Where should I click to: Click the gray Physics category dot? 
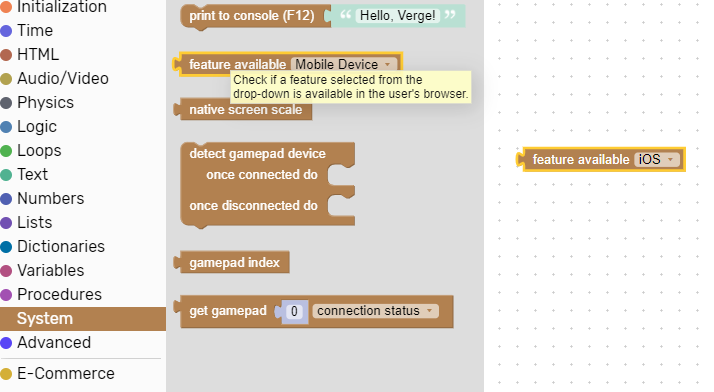[x=6, y=103]
